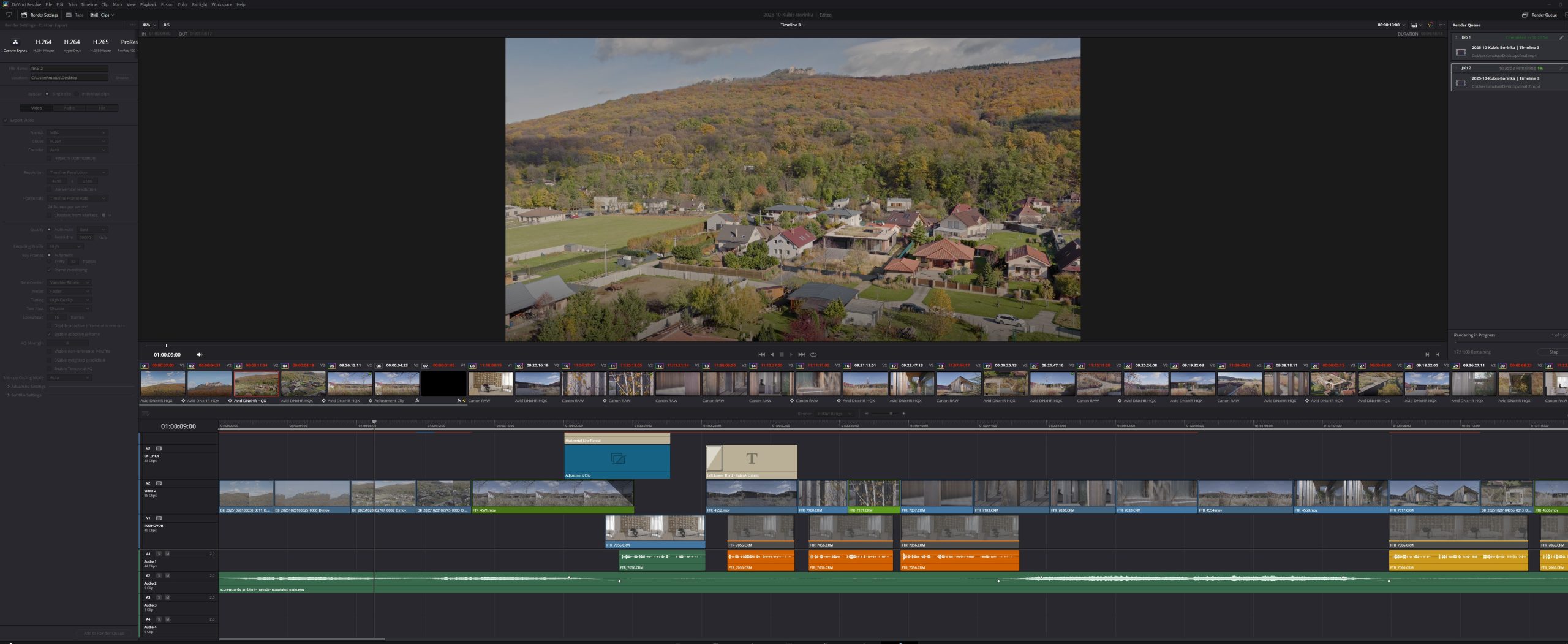This screenshot has width=1568, height=644.
Task: Open the Codec dropdown showing H.264
Action: pos(77,142)
